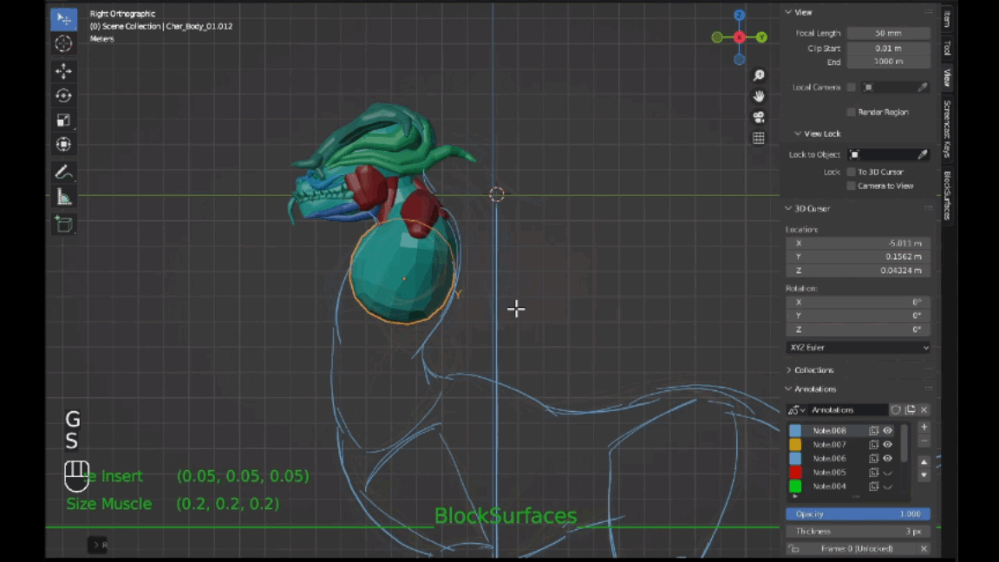Activate the Move tool
999x562 pixels.
click(63, 71)
